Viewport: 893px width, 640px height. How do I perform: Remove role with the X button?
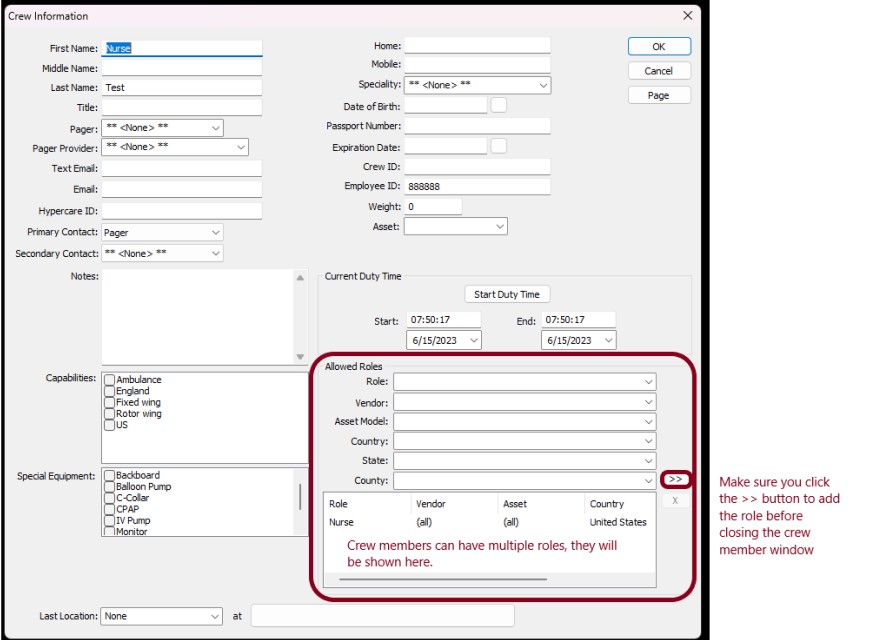point(675,500)
